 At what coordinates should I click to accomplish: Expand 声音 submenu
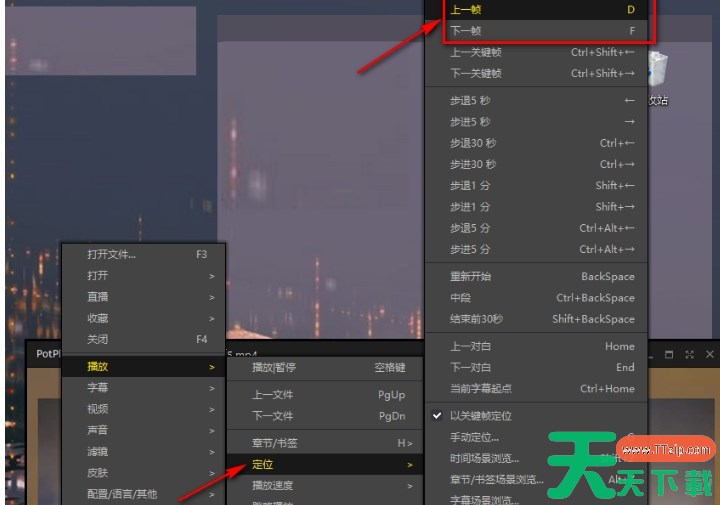[x=144, y=430]
